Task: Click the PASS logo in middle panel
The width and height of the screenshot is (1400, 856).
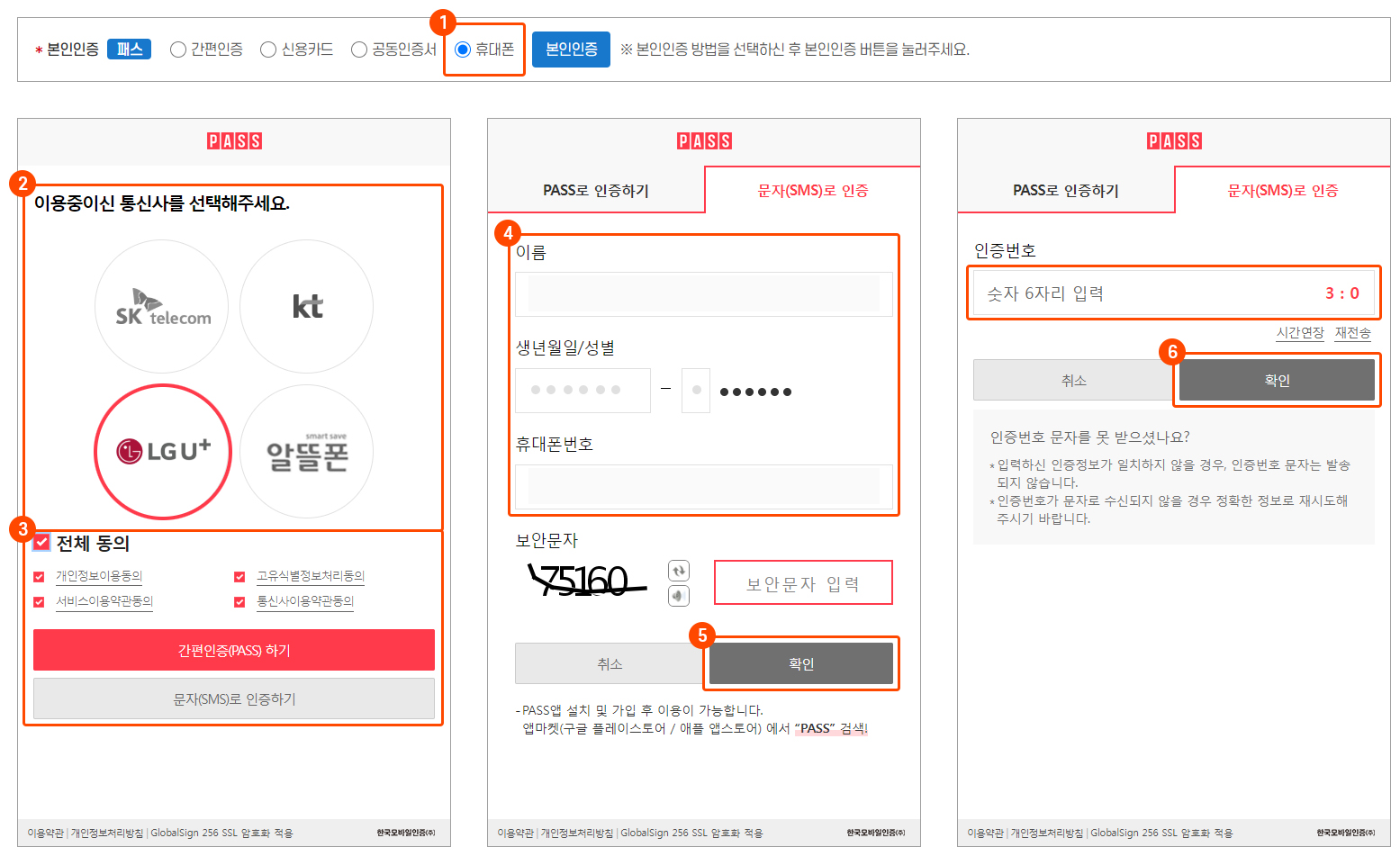Action: coord(704,141)
